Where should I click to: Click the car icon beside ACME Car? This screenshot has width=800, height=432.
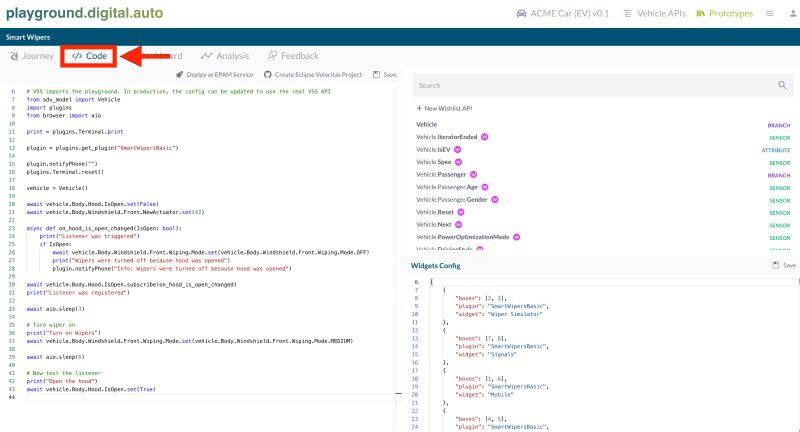(x=521, y=13)
